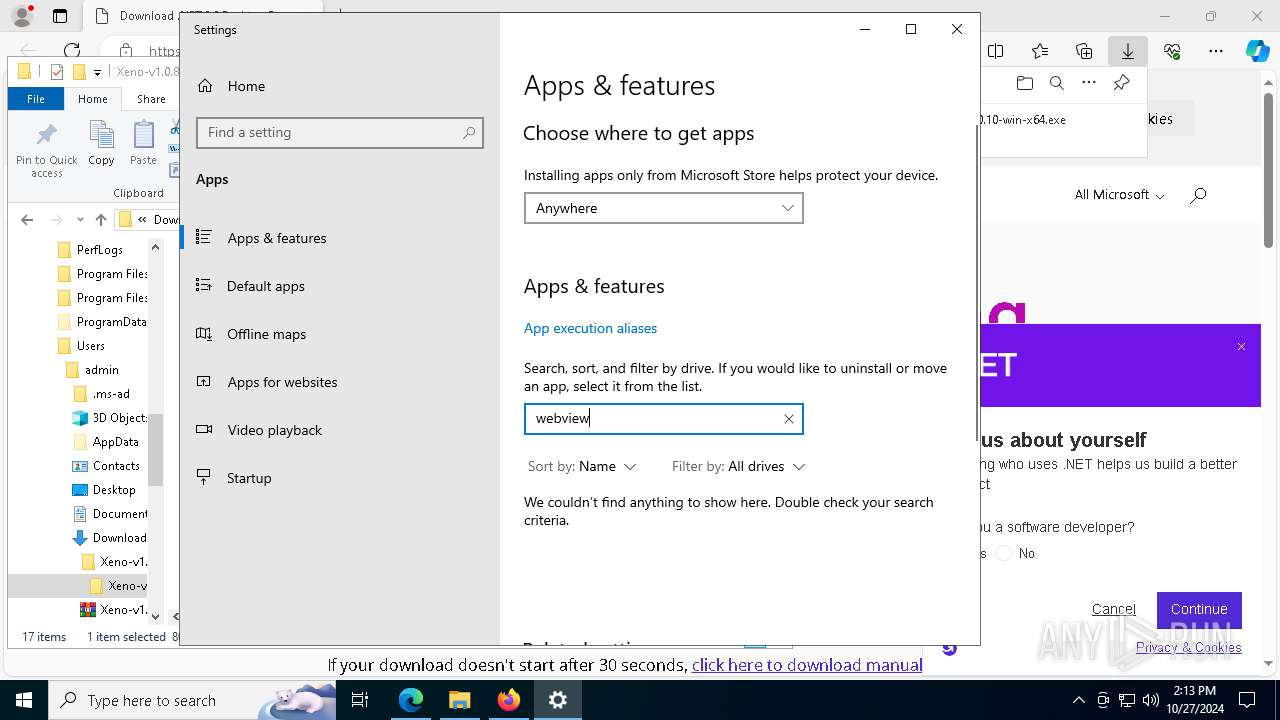Select Documents folder in tree
1280x720 pixels.
[109, 514]
